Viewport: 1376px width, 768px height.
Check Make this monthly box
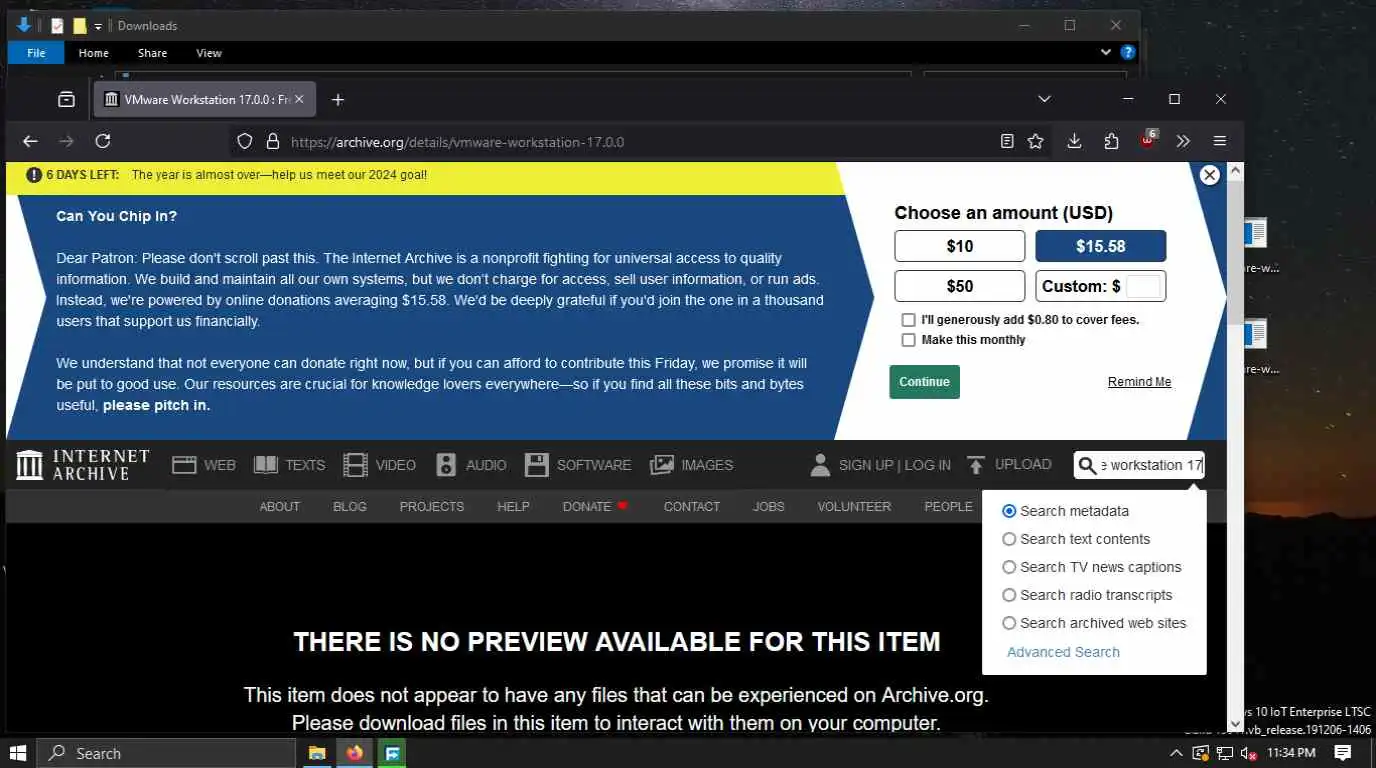click(908, 340)
